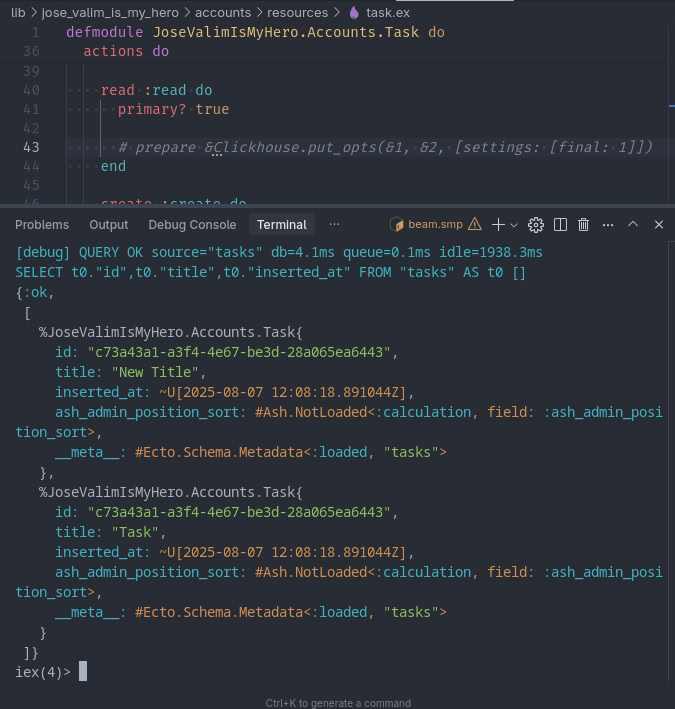This screenshot has height=709, width=675.
Task: Click the beam.smp terminal label
Action: click(x=435, y=224)
